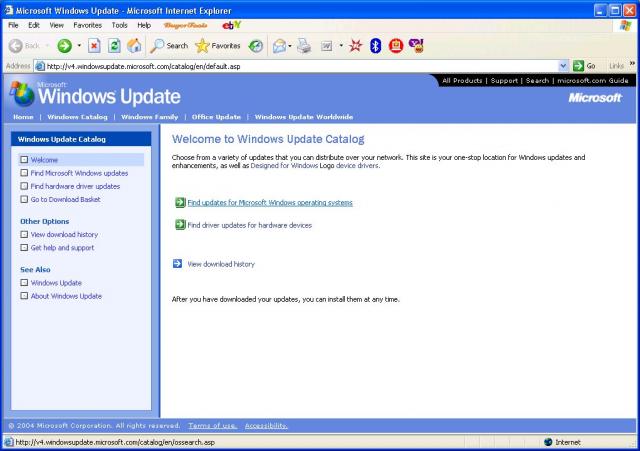Open the Mail button dropdown arrow
The image size is (640, 451).
[290, 46]
